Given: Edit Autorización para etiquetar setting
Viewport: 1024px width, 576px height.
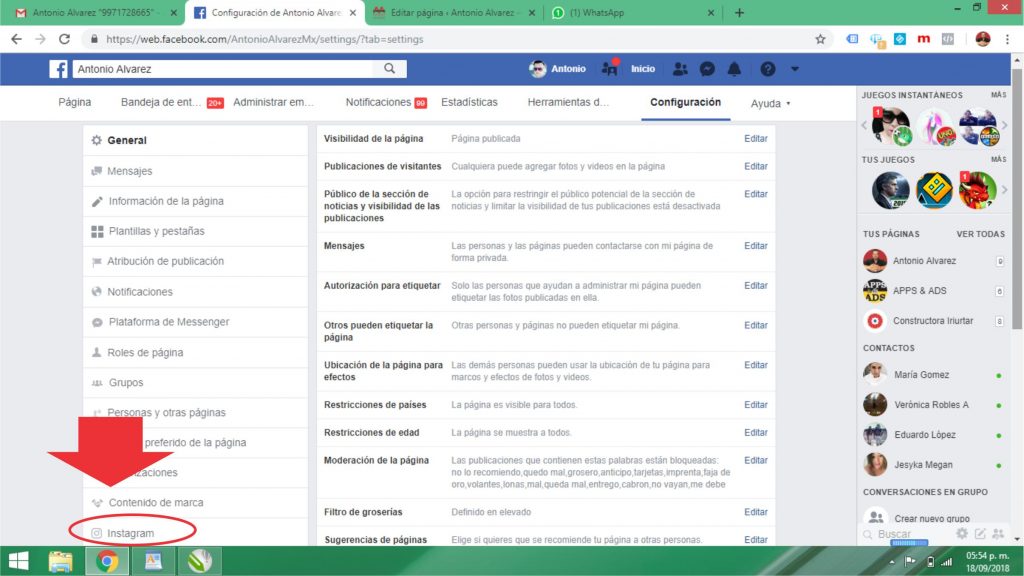Looking at the screenshot, I should 756,285.
